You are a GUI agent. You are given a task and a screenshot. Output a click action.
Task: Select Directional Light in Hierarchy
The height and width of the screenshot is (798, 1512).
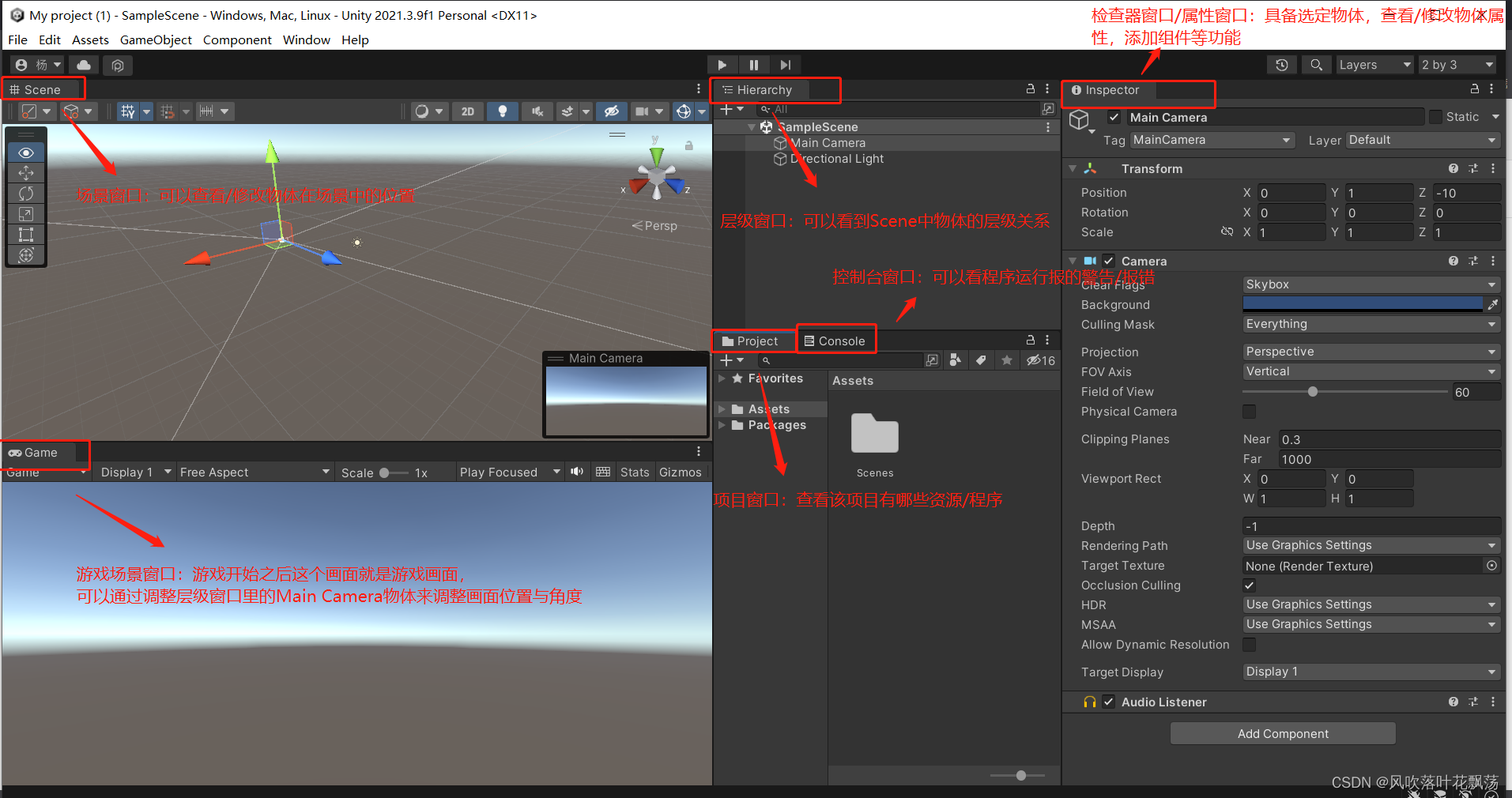coord(836,159)
